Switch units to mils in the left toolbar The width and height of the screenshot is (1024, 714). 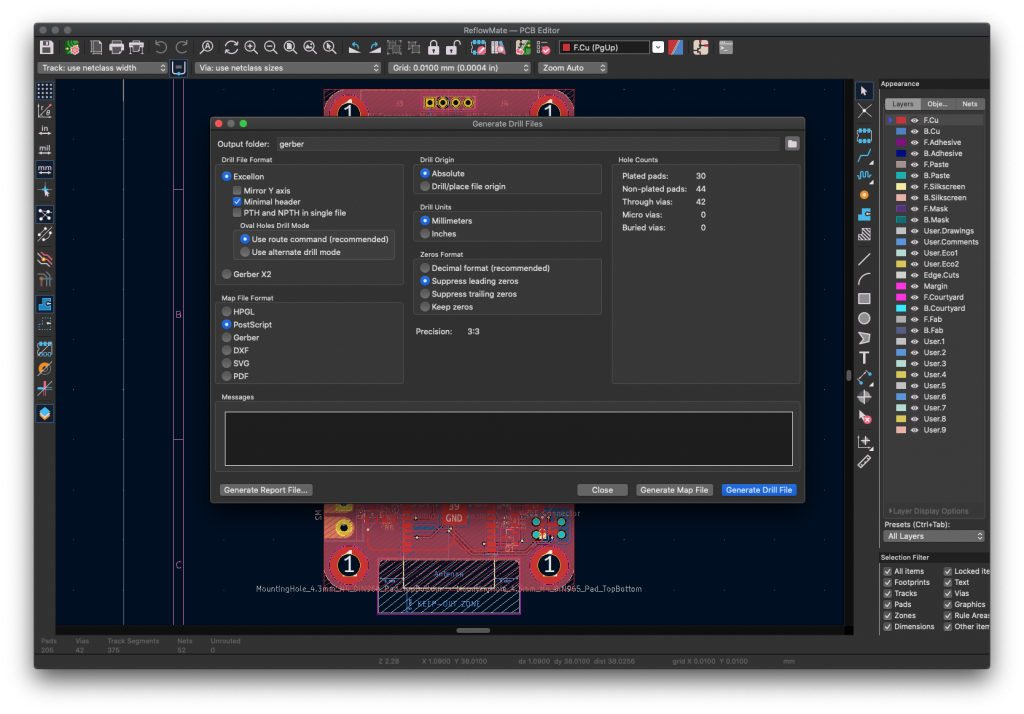(44, 150)
